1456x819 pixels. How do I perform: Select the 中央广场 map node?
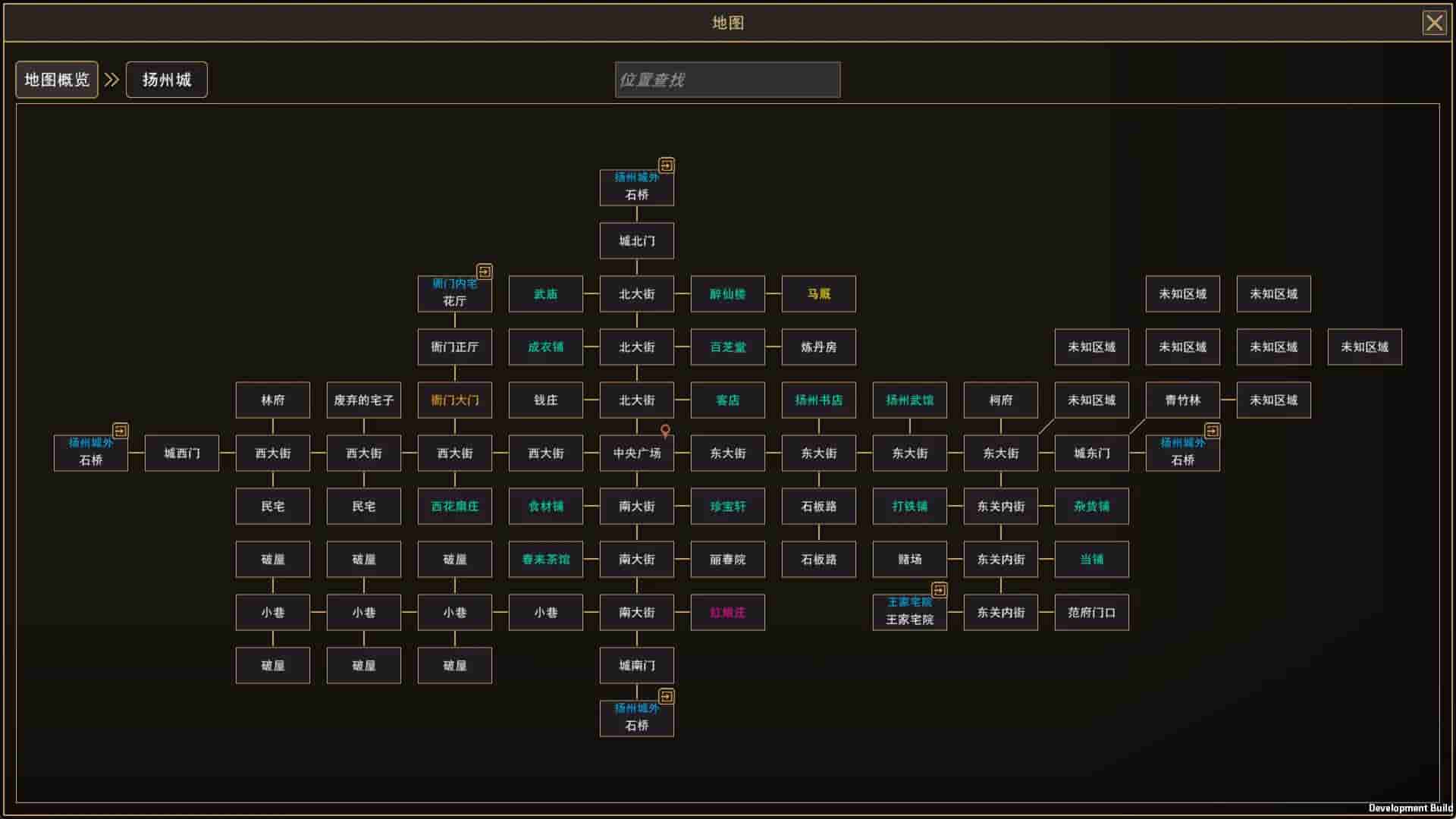coord(636,453)
